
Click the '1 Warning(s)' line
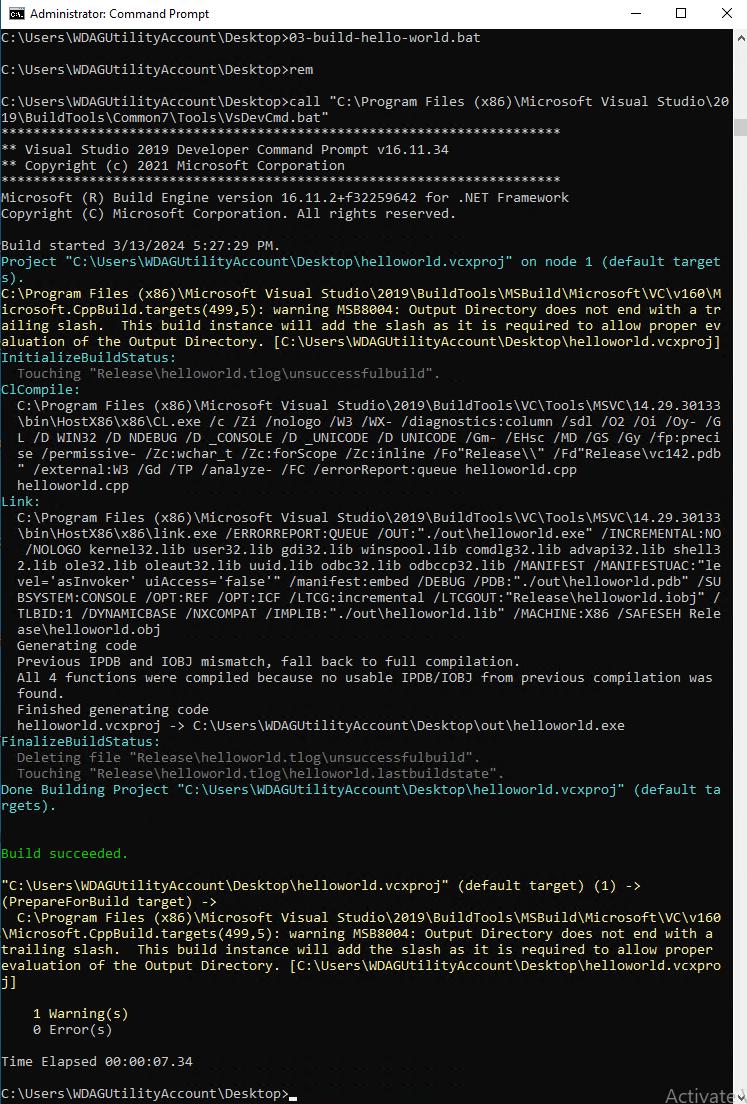tap(81, 1014)
